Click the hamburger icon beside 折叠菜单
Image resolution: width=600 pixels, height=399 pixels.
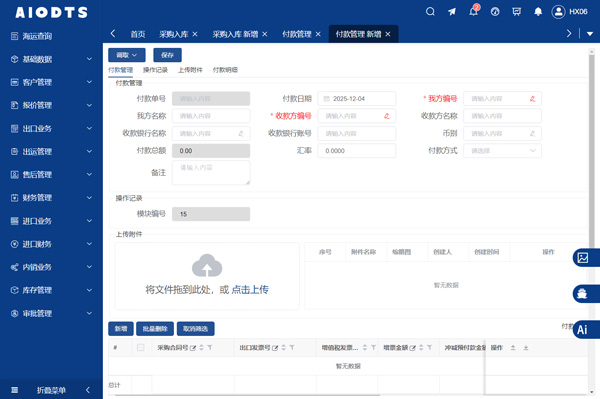[x=15, y=390]
